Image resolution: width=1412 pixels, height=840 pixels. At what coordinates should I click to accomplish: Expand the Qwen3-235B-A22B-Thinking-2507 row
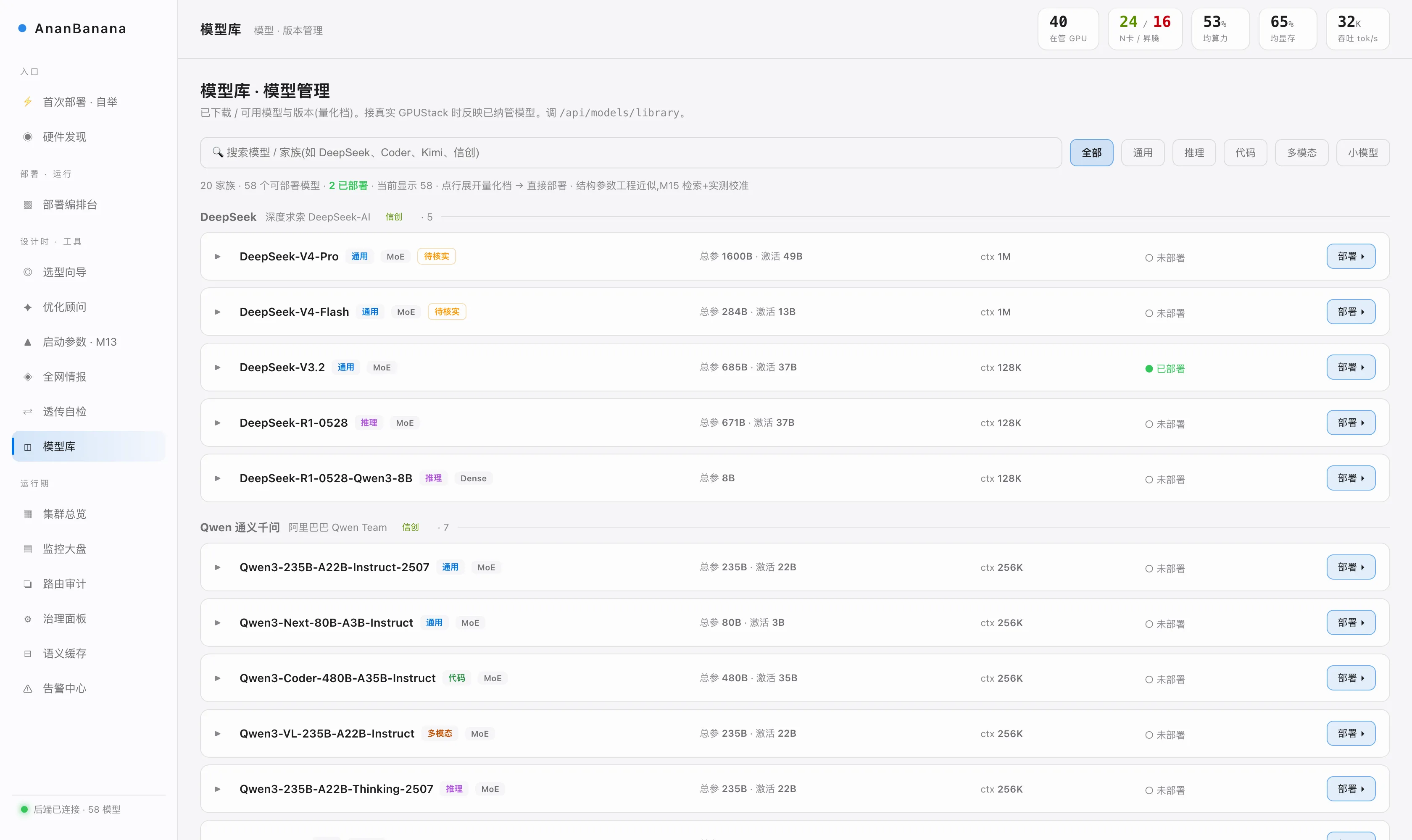(218, 789)
